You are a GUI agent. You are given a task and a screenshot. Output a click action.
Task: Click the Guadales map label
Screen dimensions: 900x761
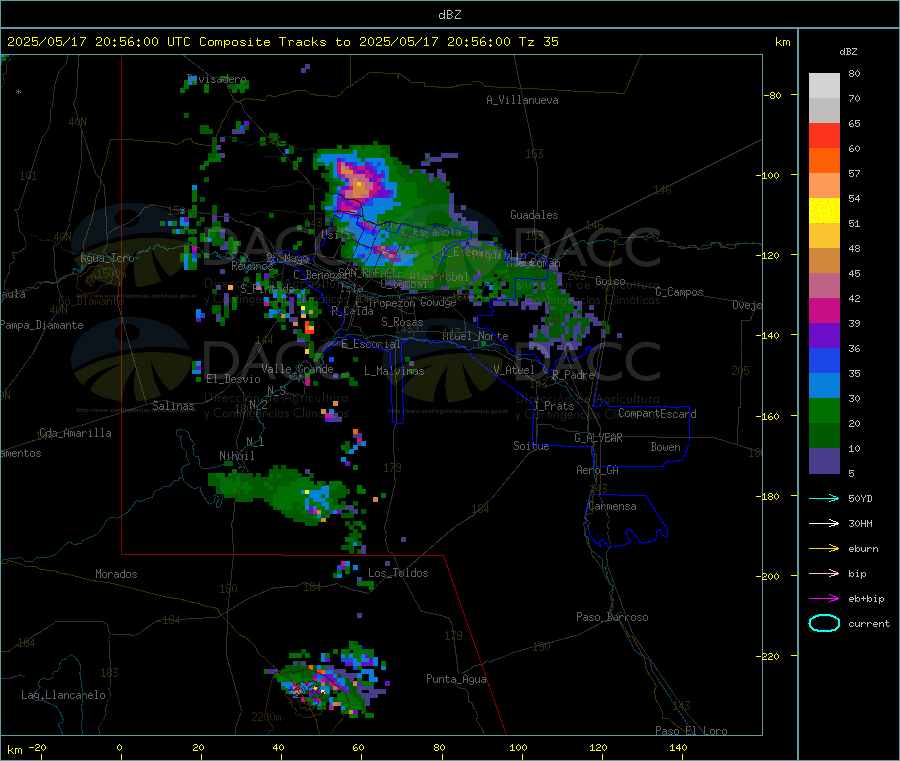coord(534,215)
